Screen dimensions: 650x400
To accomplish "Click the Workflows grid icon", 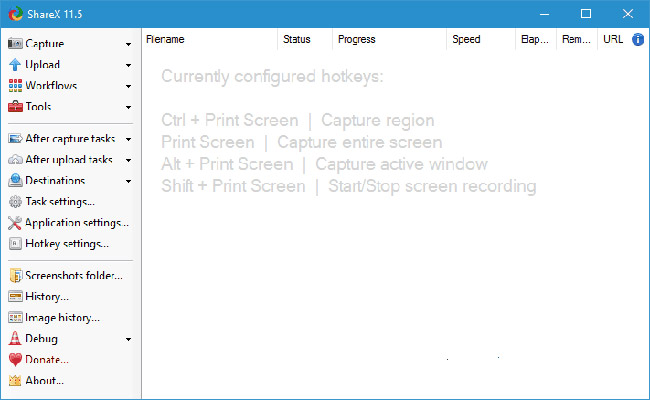I will point(15,85).
